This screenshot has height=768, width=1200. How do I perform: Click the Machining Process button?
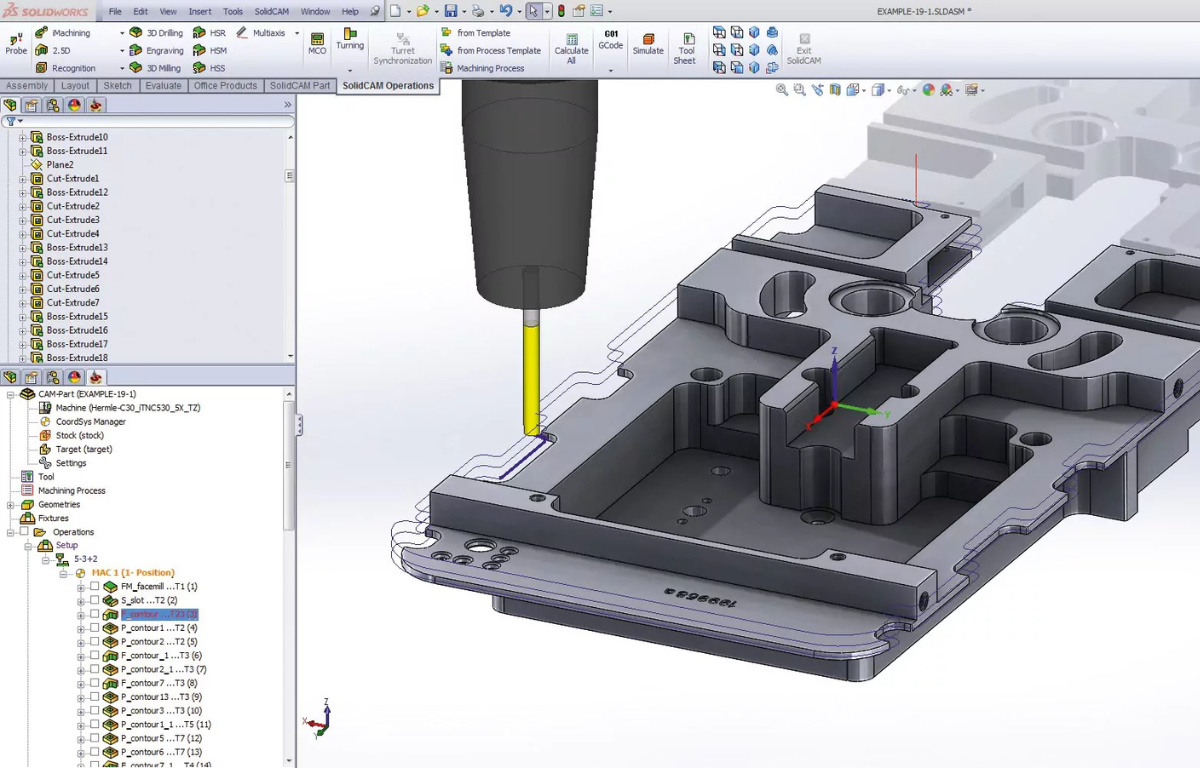point(490,68)
